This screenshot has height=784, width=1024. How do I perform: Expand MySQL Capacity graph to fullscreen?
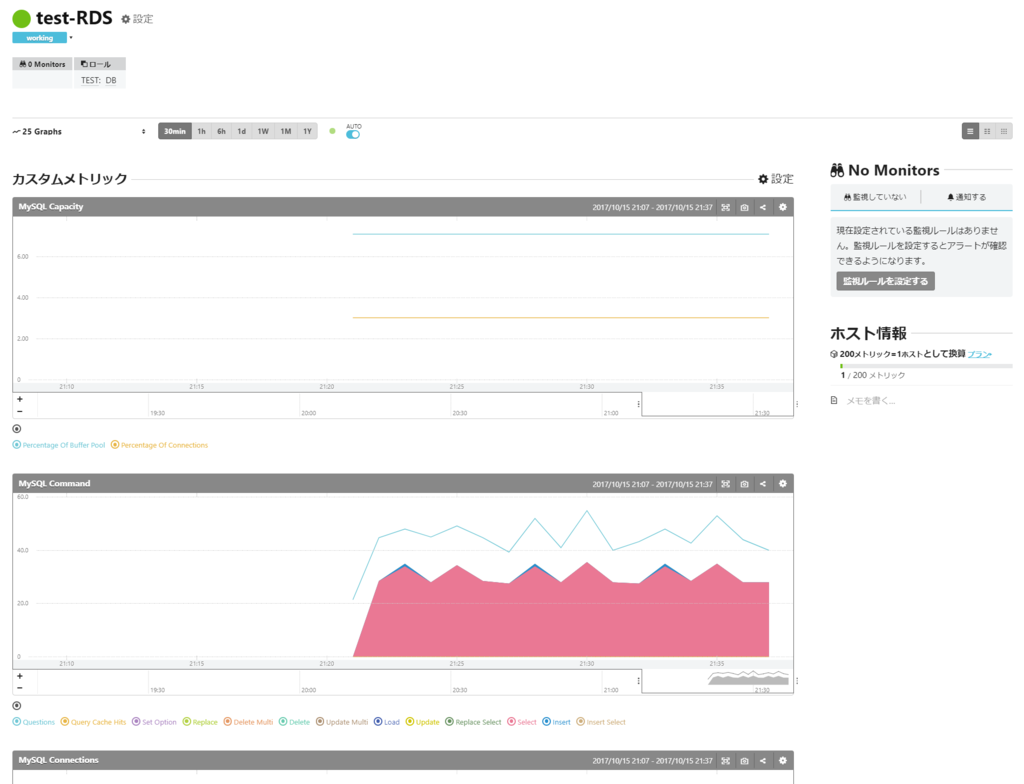[726, 207]
